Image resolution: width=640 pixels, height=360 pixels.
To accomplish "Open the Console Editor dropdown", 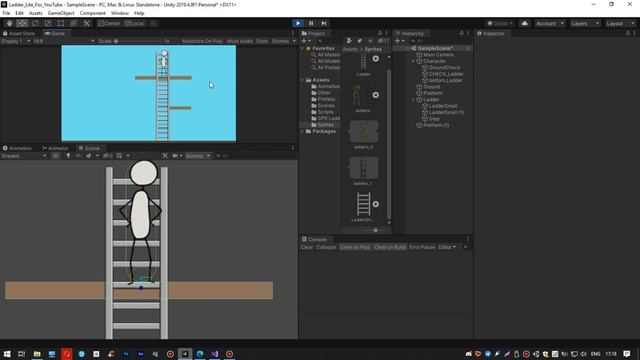I will point(447,247).
